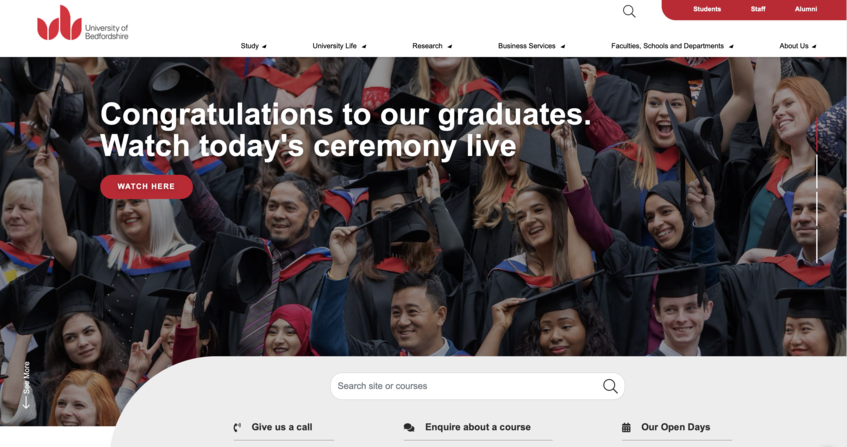
Task: Go to the Staff portal link
Action: point(758,9)
